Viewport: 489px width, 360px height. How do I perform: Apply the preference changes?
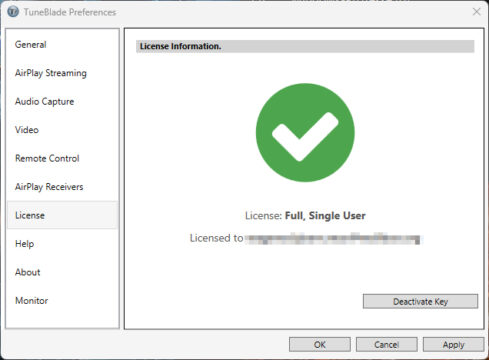tap(453, 344)
